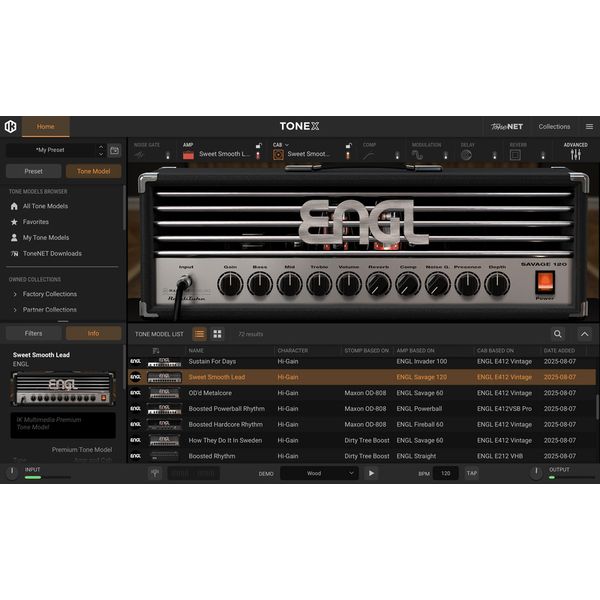Play the demo loop
Viewport: 600px width, 600px height.
pos(371,473)
